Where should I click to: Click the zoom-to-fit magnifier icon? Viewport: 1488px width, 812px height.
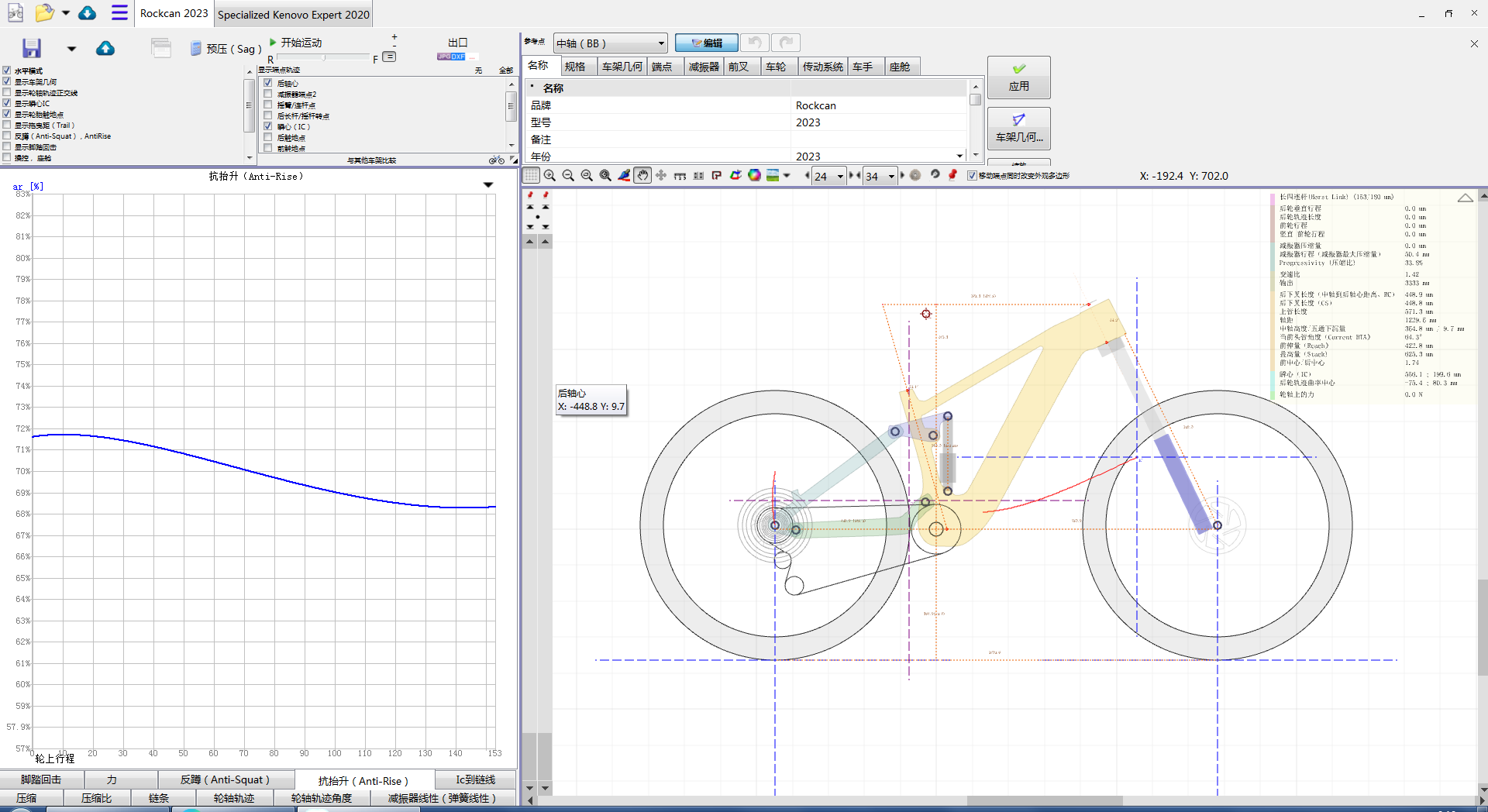pos(605,176)
